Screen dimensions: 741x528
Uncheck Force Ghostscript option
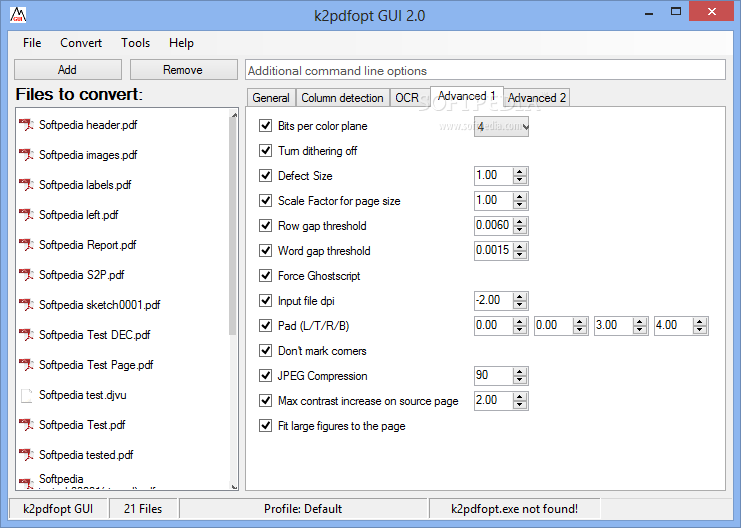coord(266,276)
